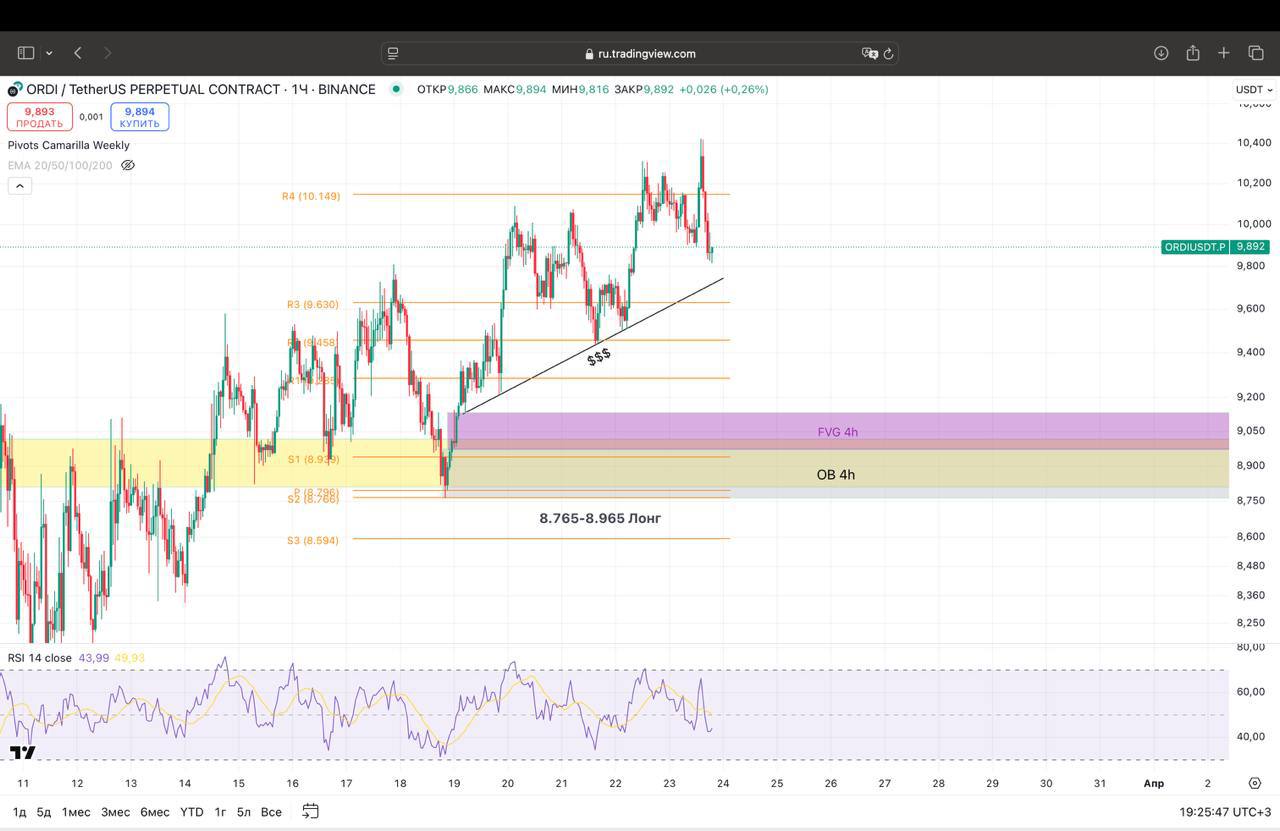Collapse the indicator legend arrow
The width and height of the screenshot is (1280, 831).
19,186
